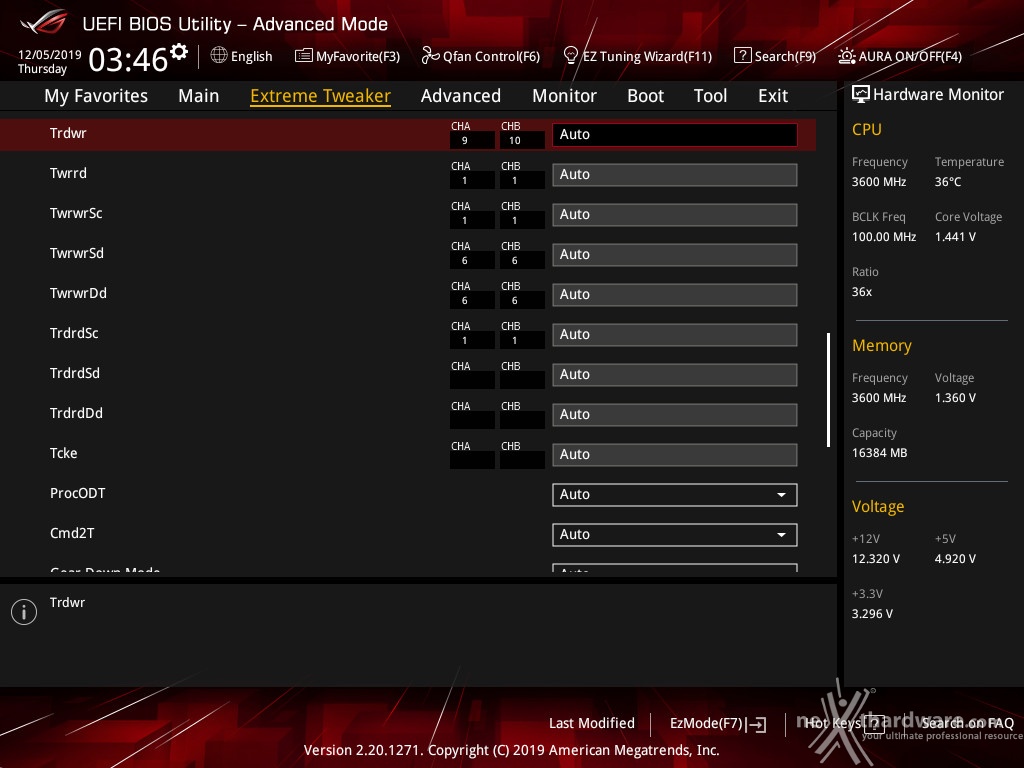Click the Hardware Monitor display icon
The height and width of the screenshot is (768, 1024).
[x=861, y=94]
